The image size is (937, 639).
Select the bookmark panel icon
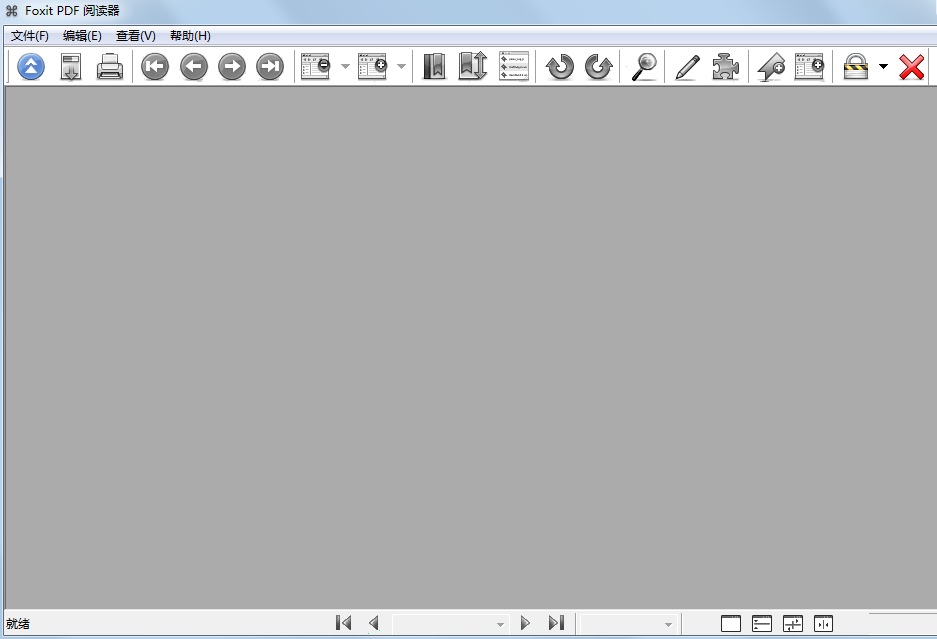click(433, 66)
